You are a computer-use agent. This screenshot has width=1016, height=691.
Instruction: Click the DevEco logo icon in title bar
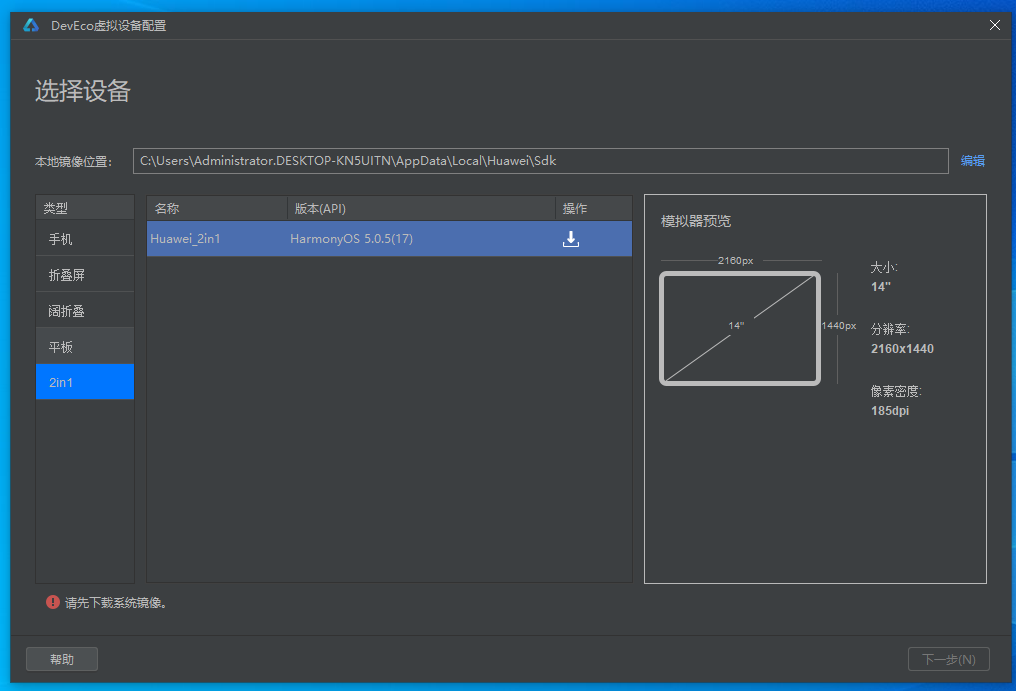(31, 25)
